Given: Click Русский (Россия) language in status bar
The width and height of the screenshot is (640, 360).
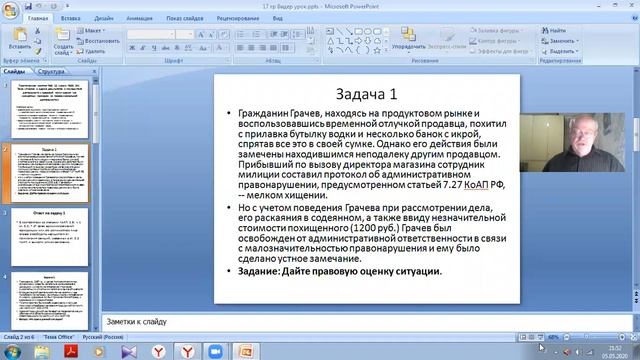Looking at the screenshot, I should tap(103, 337).
